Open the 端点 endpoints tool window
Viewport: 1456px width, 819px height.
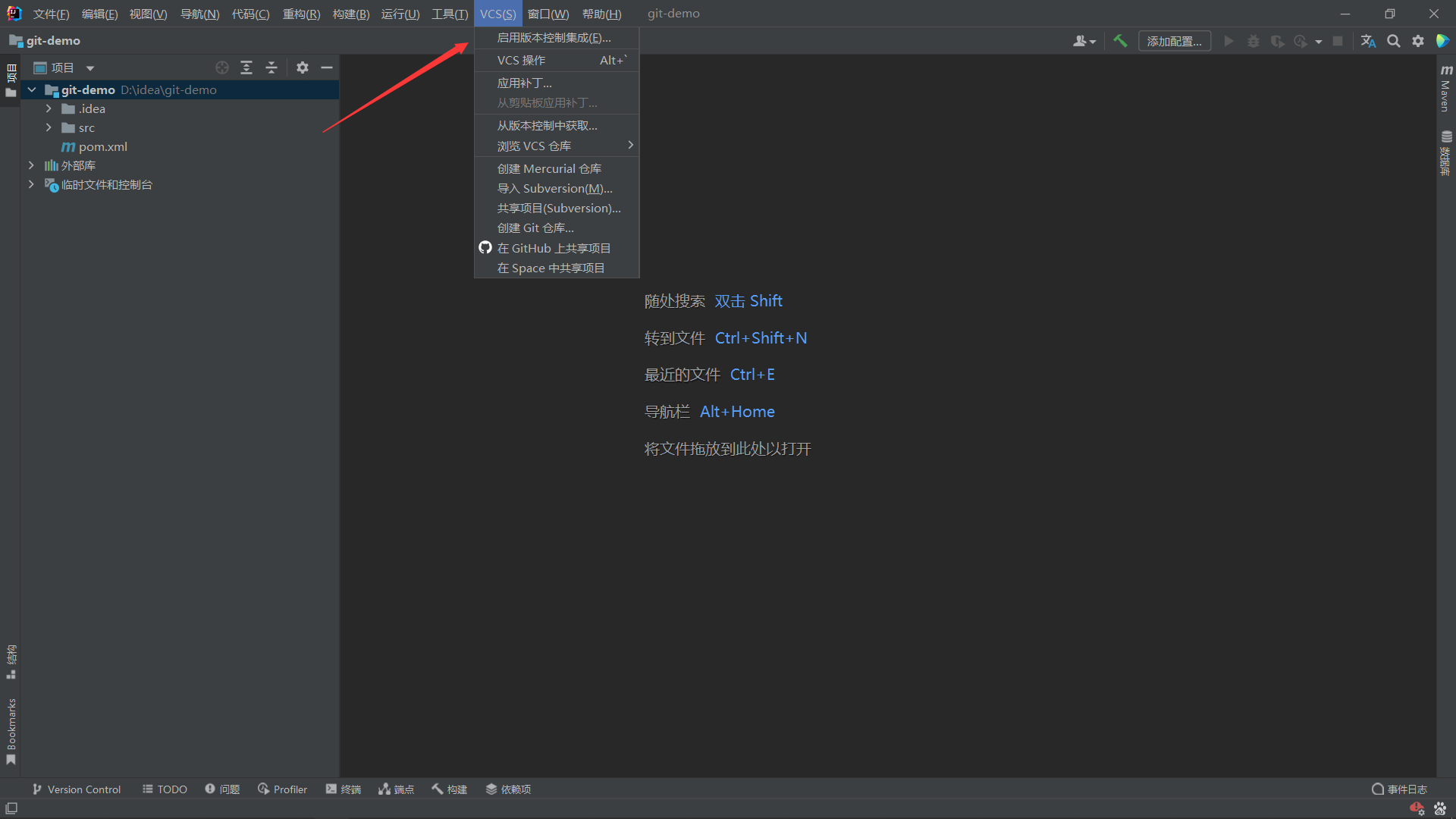click(x=396, y=789)
